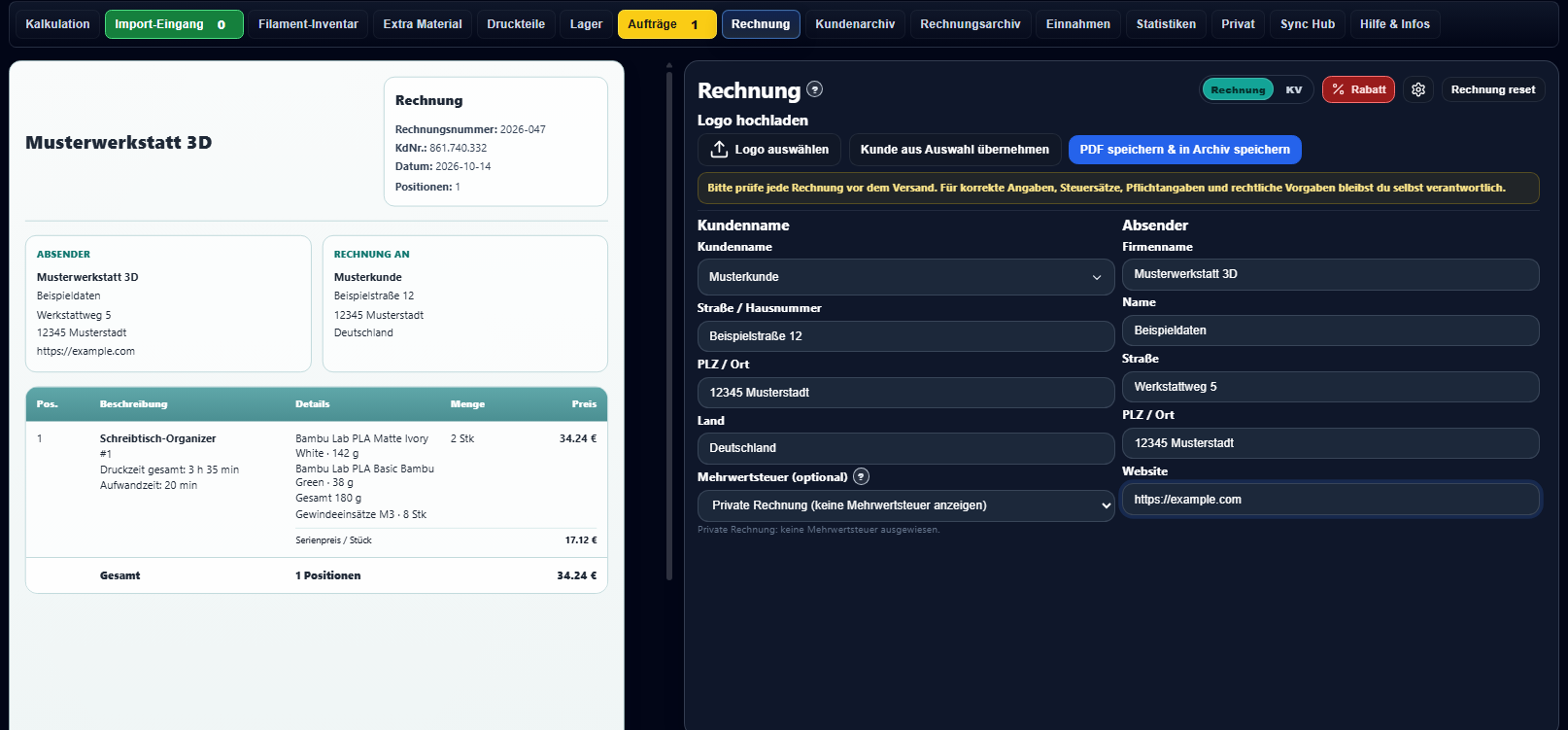Click the invoice number 2026-047 in the preview
Image resolution: width=1568 pixels, height=730 pixels.
pyautogui.click(x=523, y=129)
